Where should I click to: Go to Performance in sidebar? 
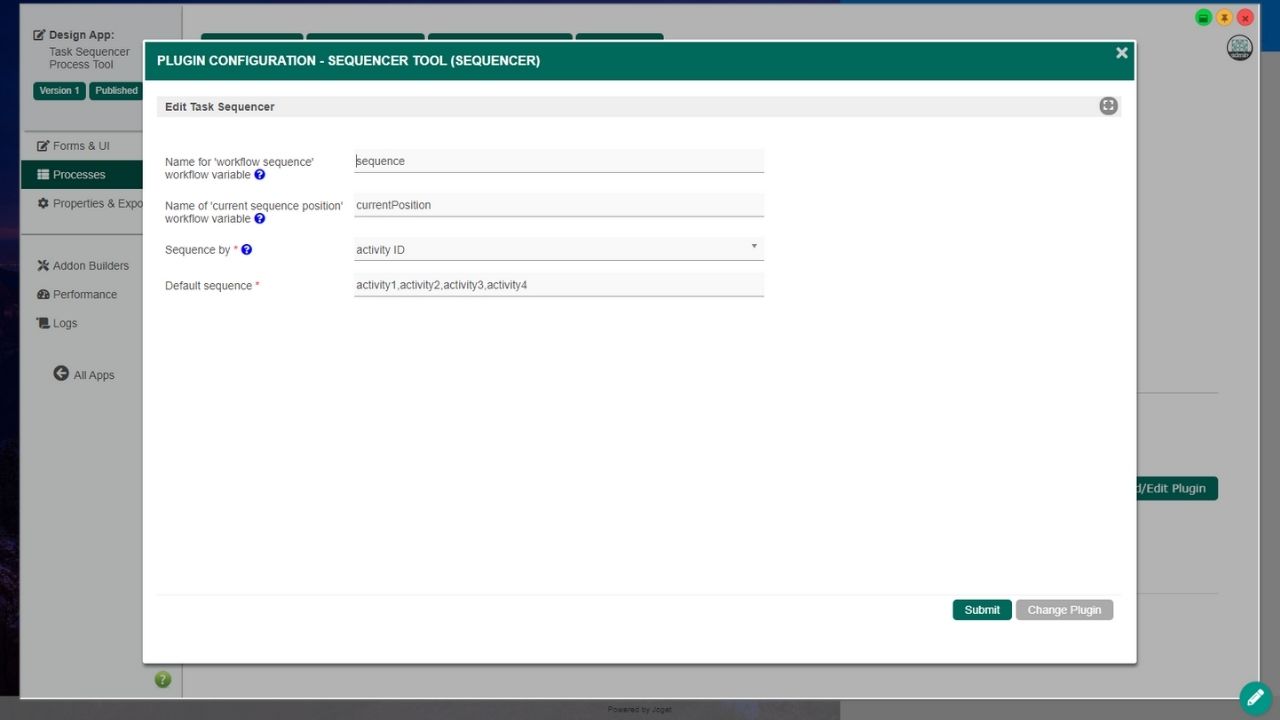tap(84, 295)
